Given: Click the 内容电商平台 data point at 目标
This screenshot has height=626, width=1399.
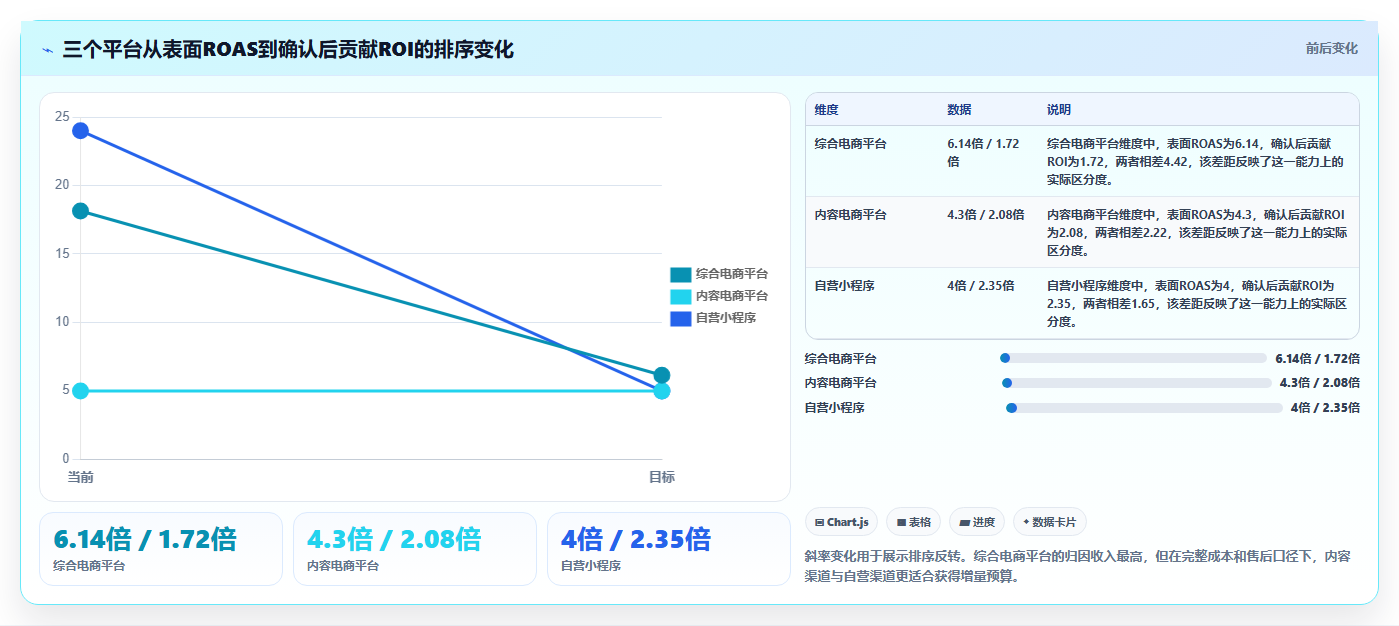Looking at the screenshot, I should [x=662, y=391].
